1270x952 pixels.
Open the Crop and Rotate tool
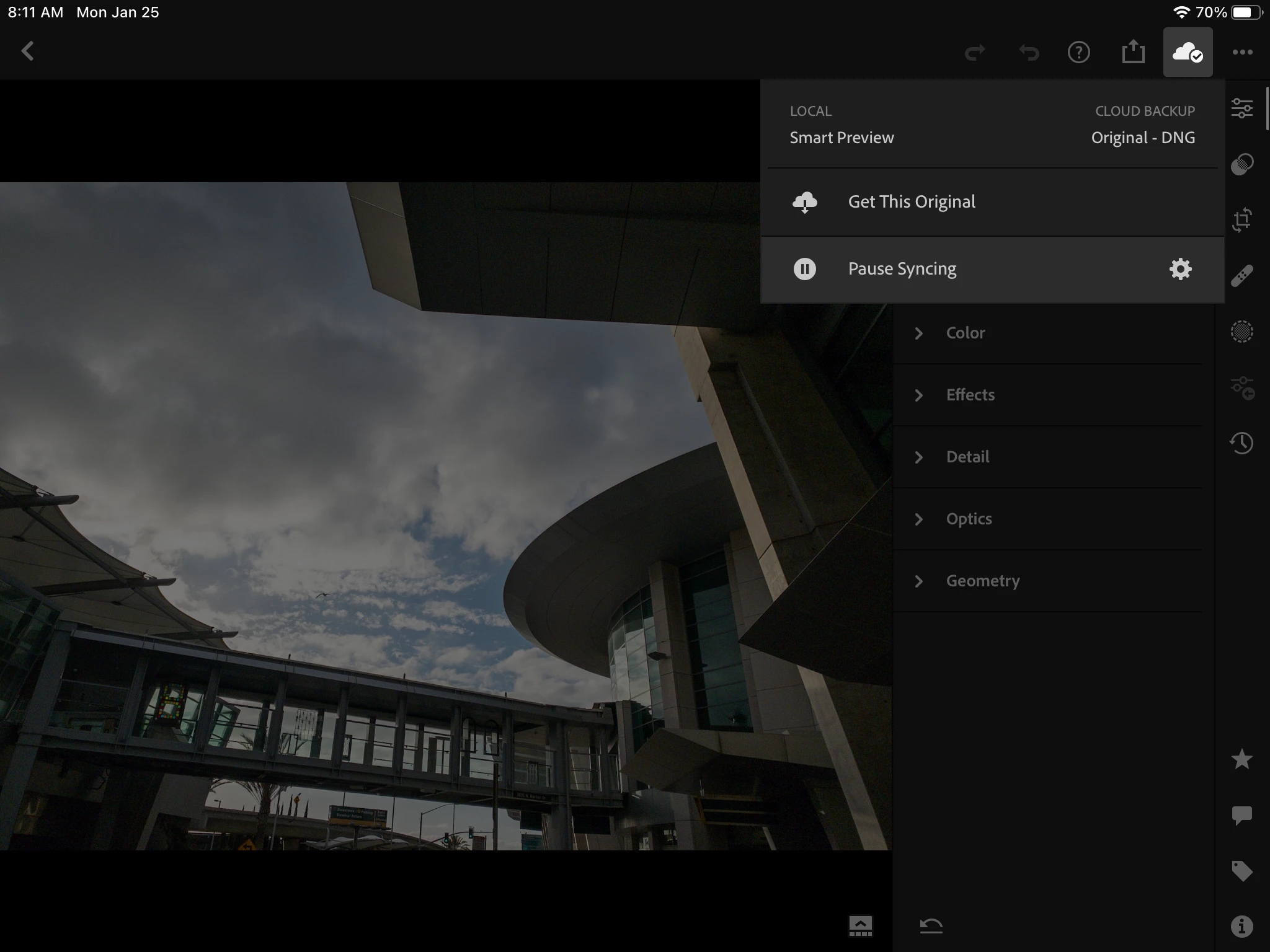pyautogui.click(x=1241, y=220)
